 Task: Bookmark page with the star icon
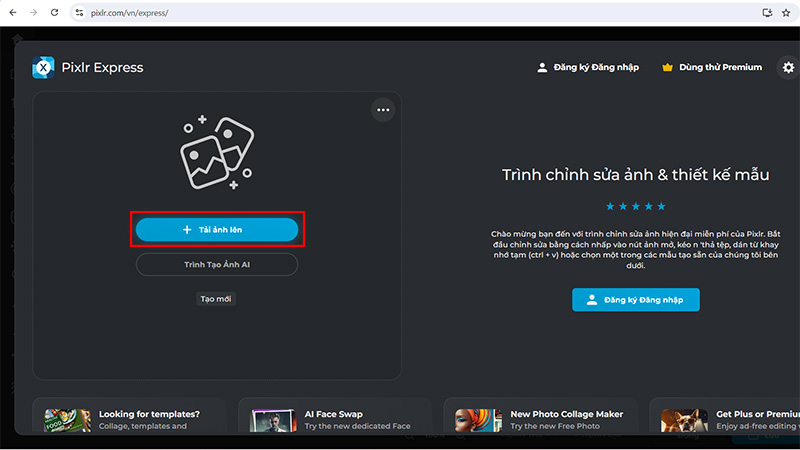click(788, 13)
